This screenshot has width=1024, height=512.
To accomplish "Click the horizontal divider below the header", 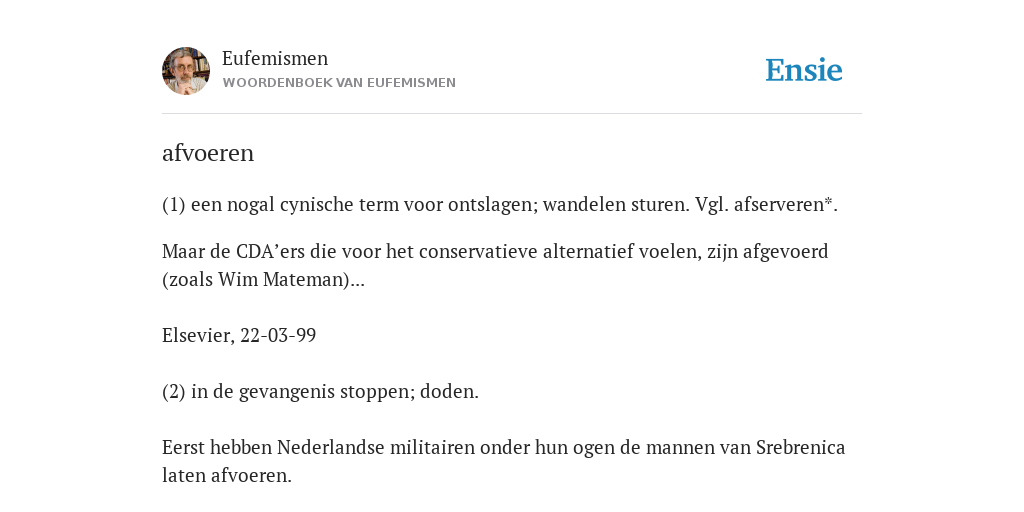I will 512,114.
